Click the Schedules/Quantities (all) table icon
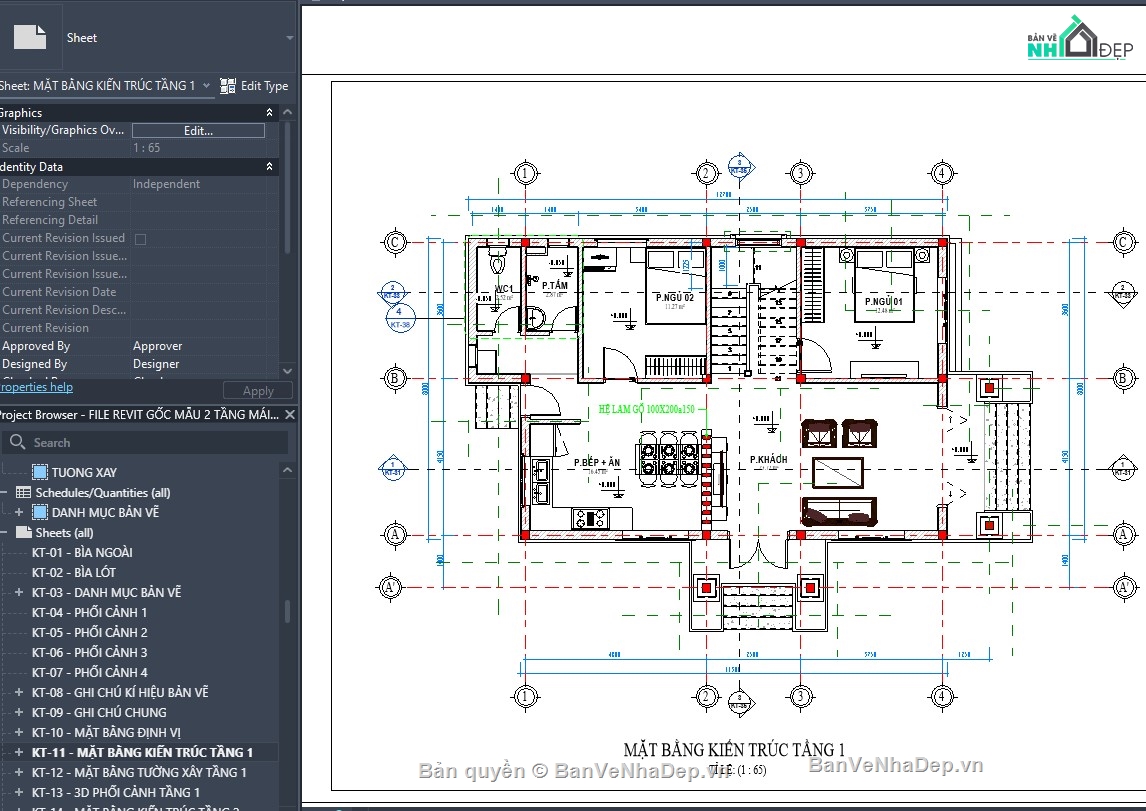Screen dimensions: 1146x811 point(23,492)
